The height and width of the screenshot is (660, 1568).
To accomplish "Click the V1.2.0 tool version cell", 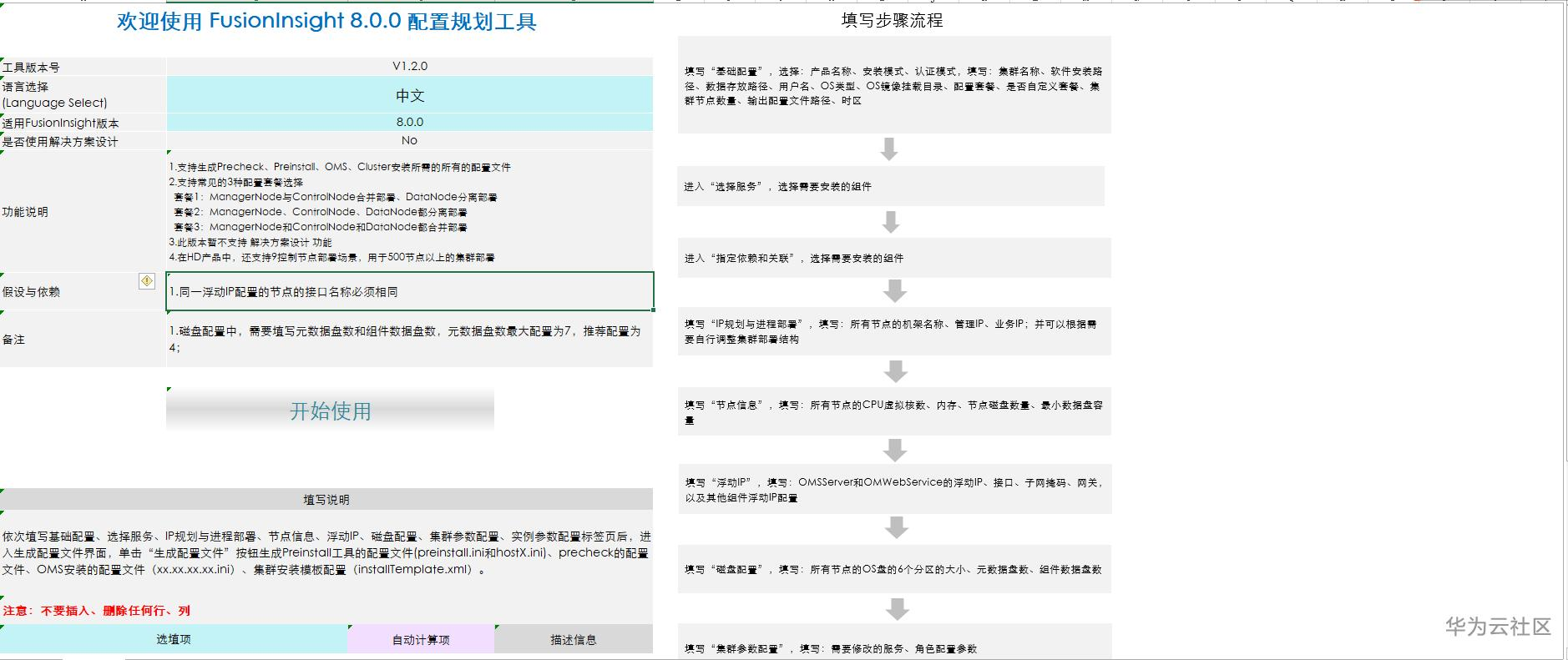I will pos(410,66).
